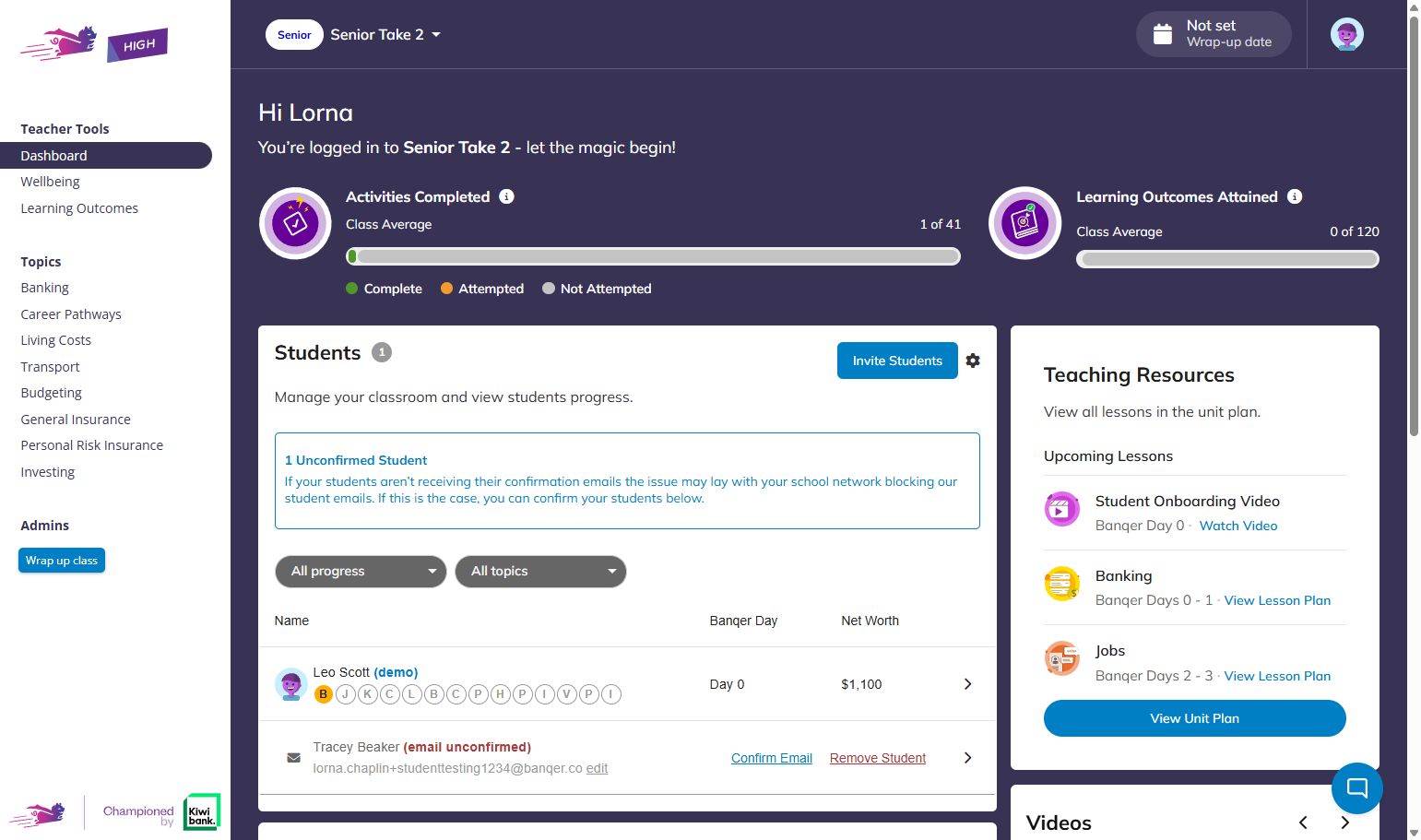
Task: Click the Confirm Email link
Action: click(x=772, y=758)
